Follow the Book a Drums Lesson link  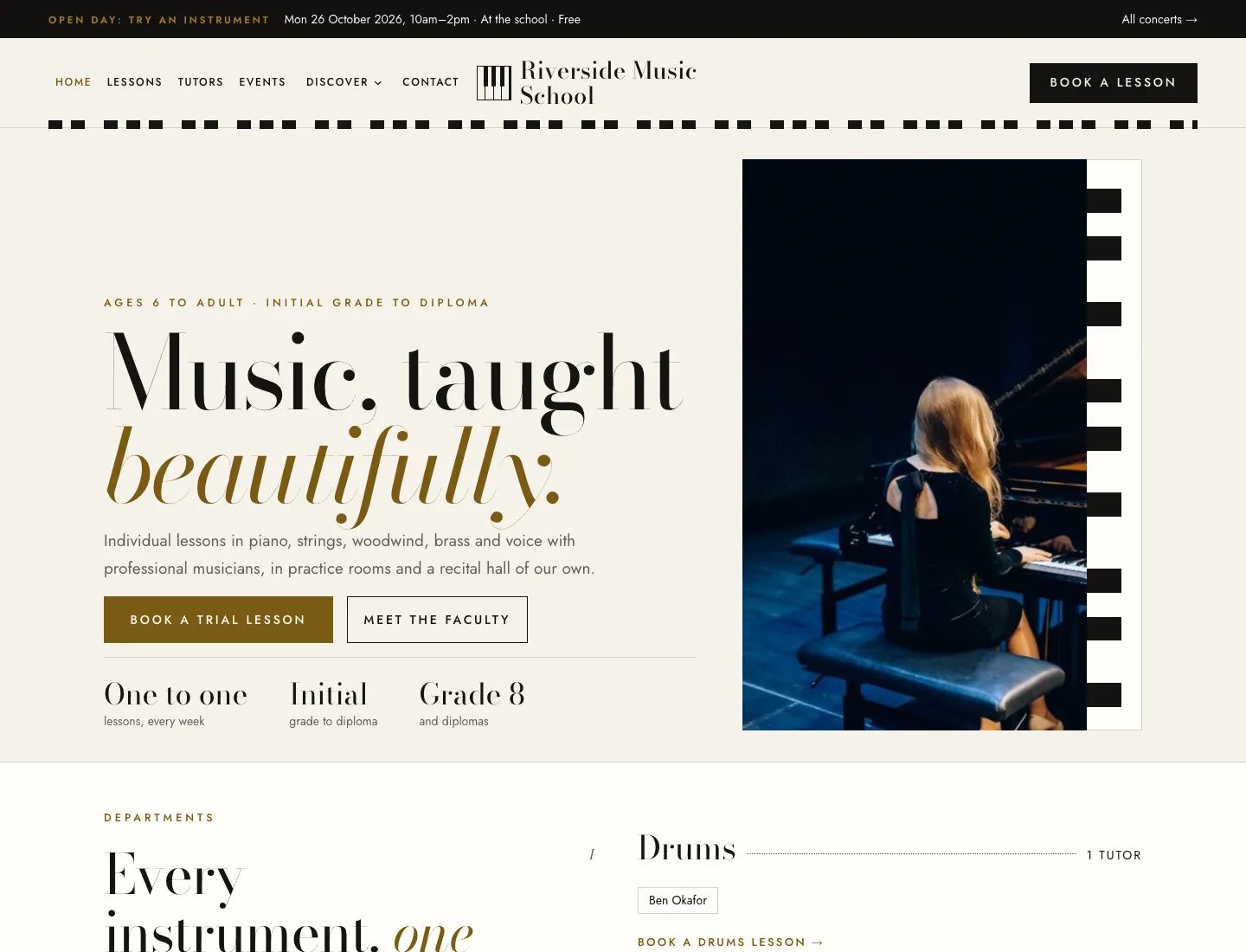tap(731, 942)
